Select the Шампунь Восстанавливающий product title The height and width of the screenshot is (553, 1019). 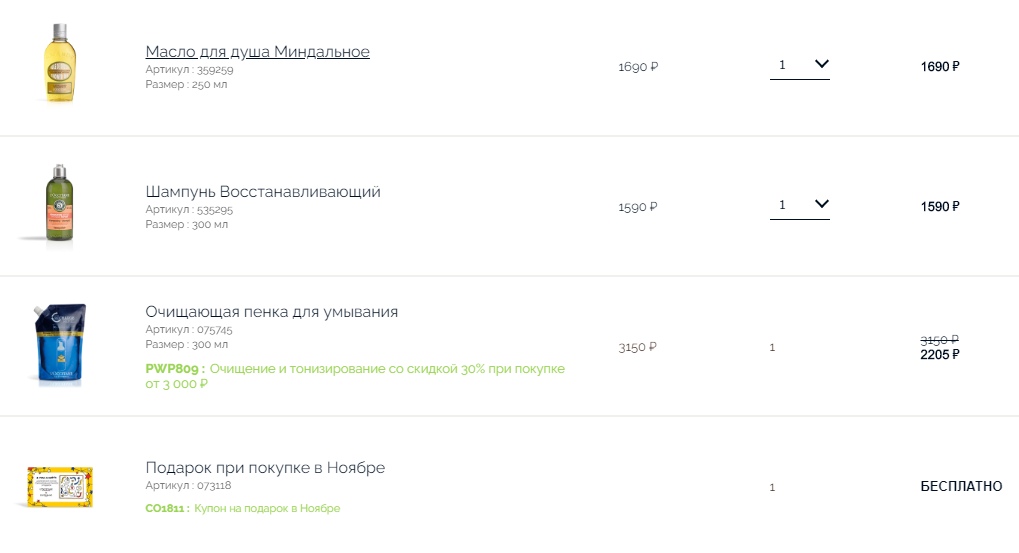point(263,192)
